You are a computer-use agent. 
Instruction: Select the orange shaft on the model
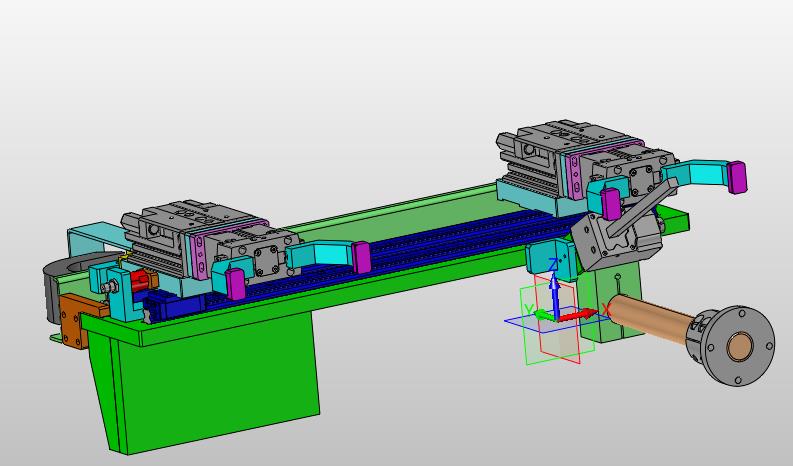pyautogui.click(x=651, y=317)
